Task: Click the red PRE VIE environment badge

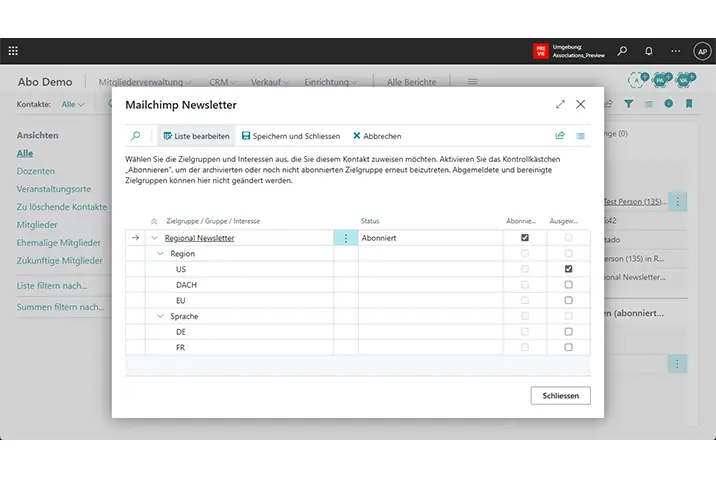Action: tap(541, 51)
